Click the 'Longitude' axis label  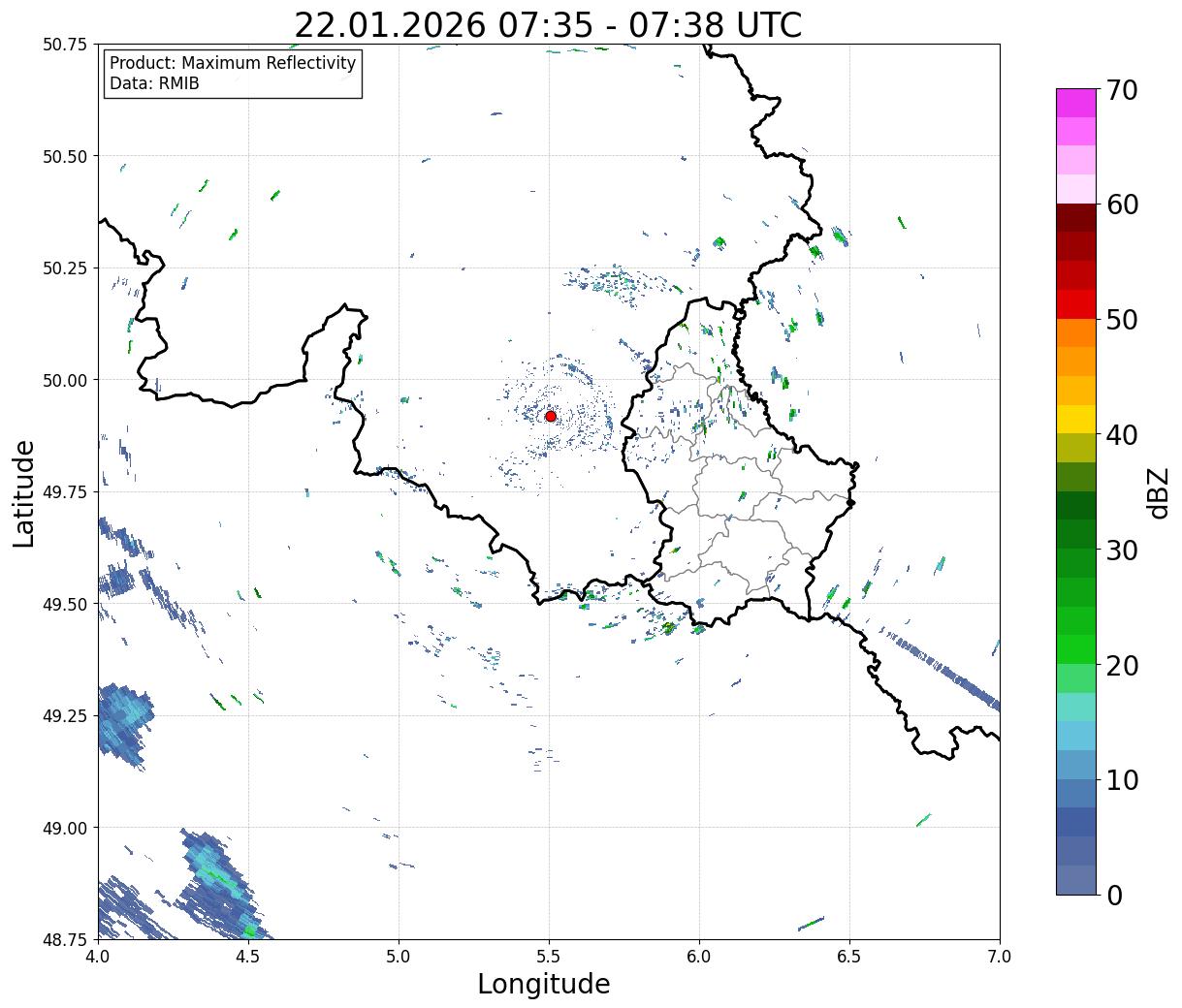[544, 984]
